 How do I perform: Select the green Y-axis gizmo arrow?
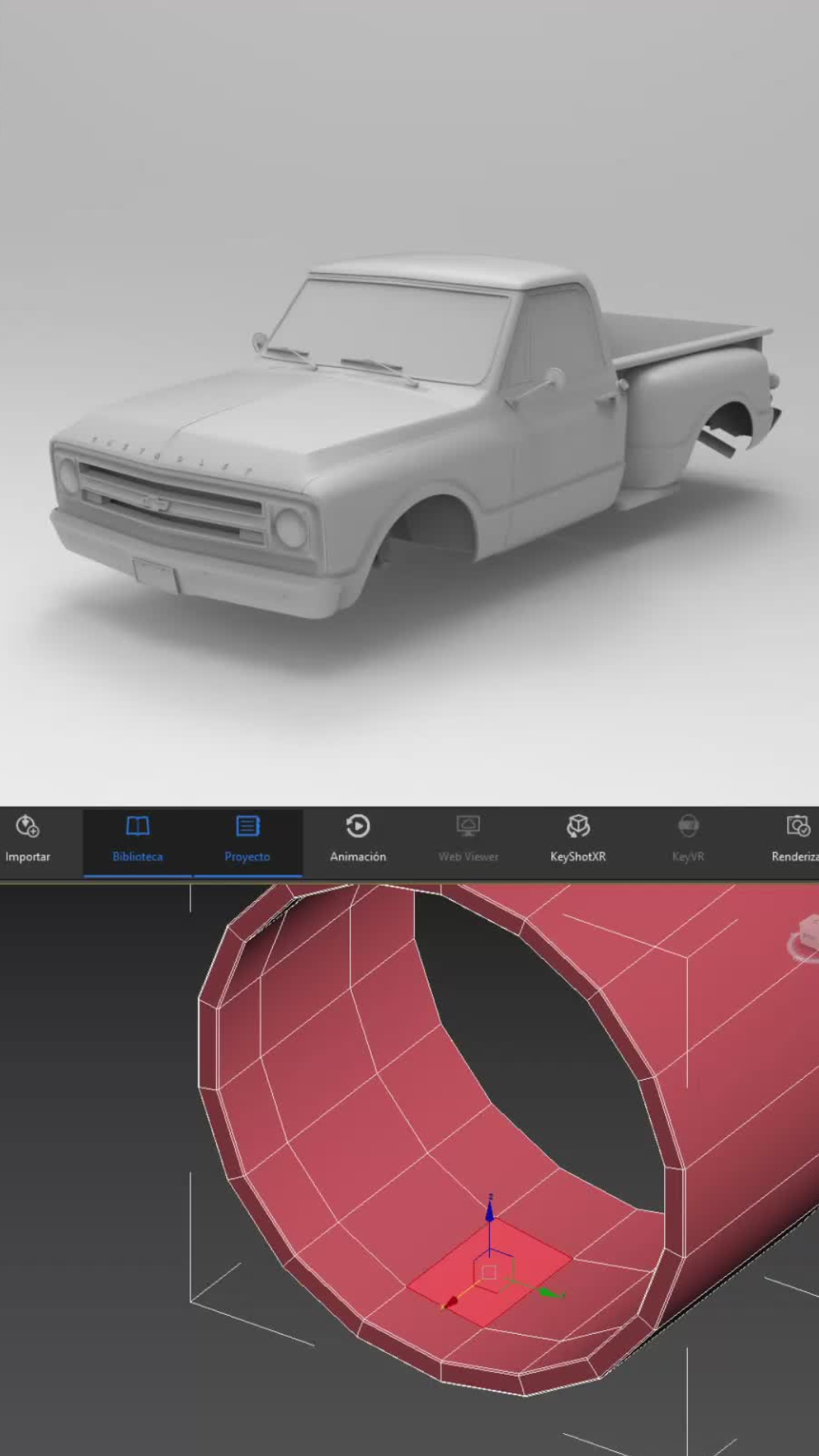click(551, 1292)
